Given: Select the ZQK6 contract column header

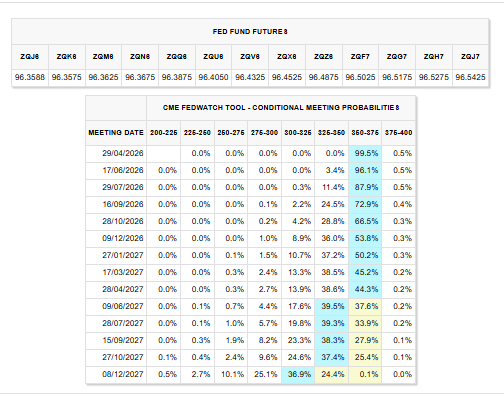Looking at the screenshot, I should click(x=66, y=57).
